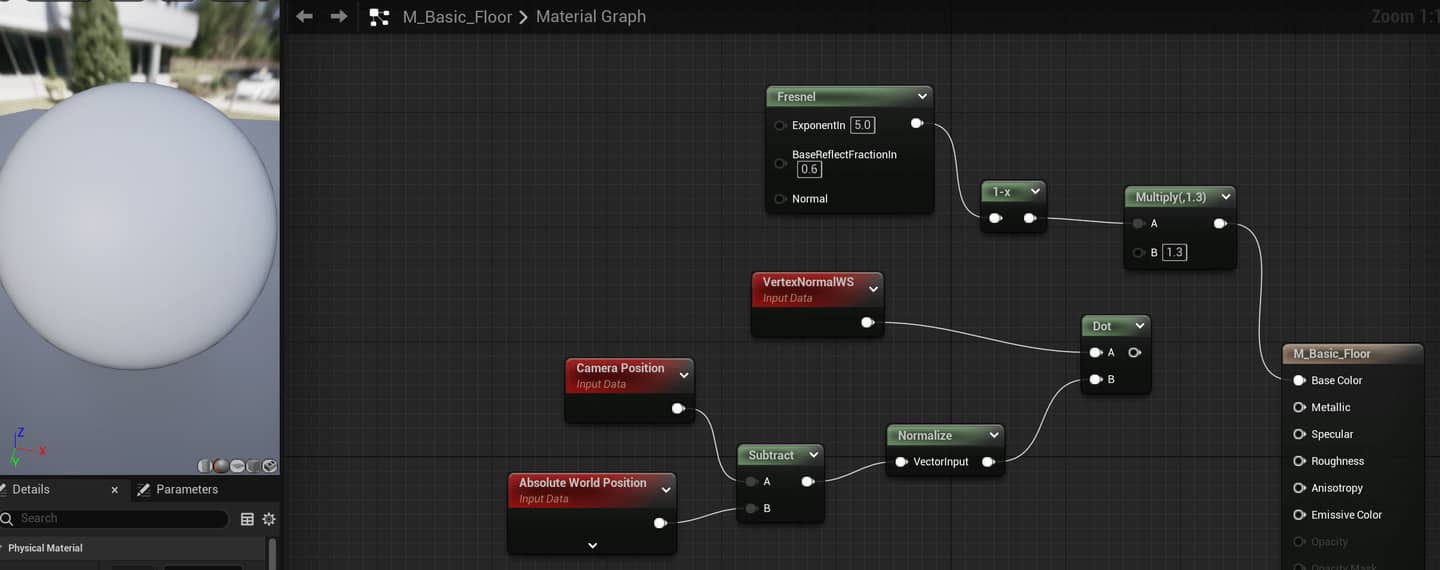This screenshot has height=570, width=1440.
Task: Click the Roughness input pin
Action: click(x=1300, y=461)
